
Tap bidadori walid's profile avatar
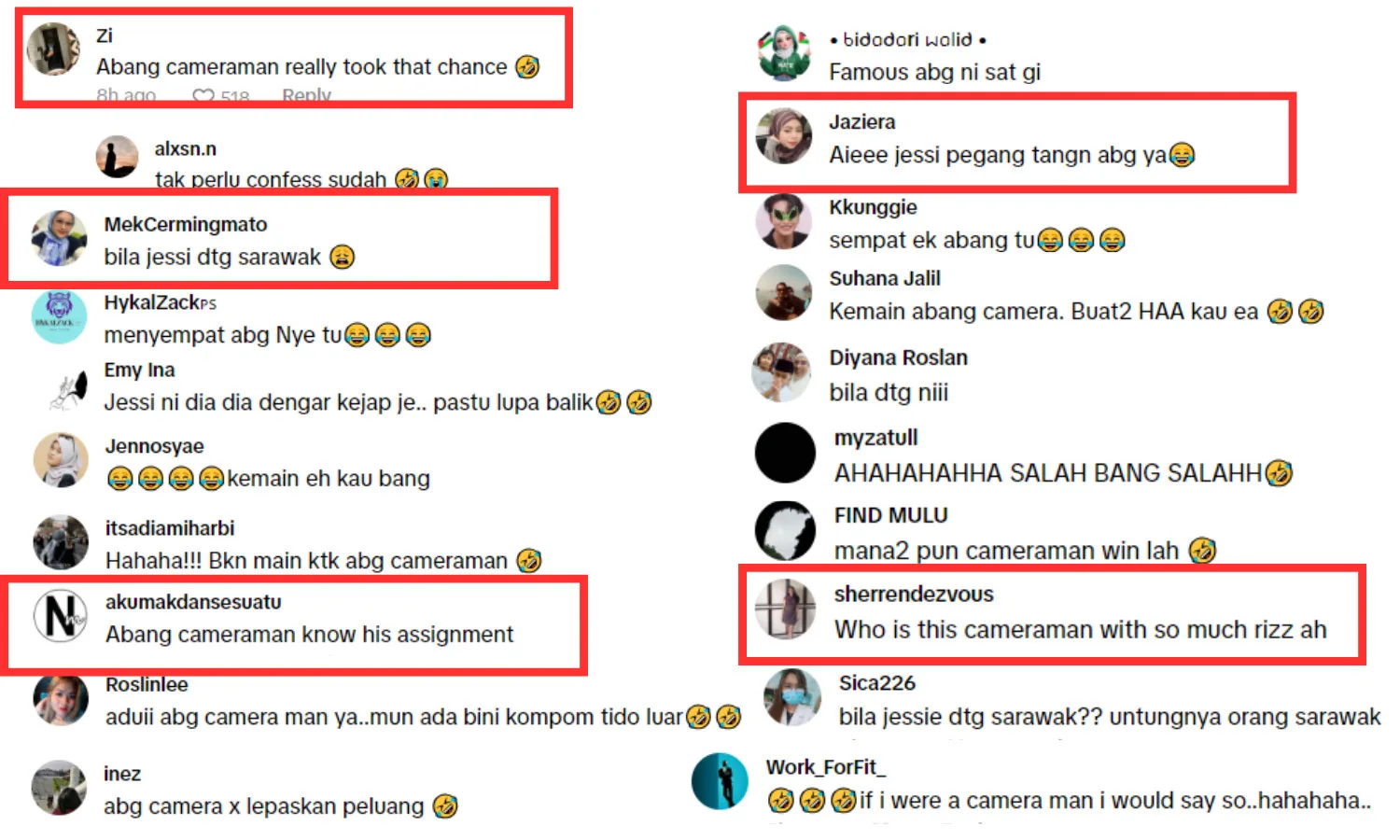(x=783, y=53)
